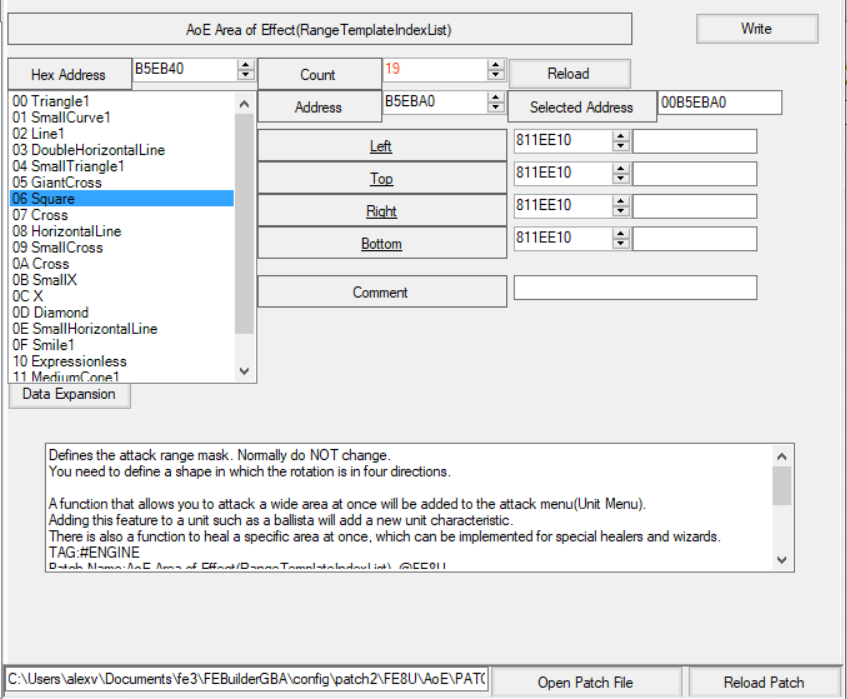Screen dimensions: 847x699
Task: Select 10 Expressionless list entry
Action: coord(122,361)
